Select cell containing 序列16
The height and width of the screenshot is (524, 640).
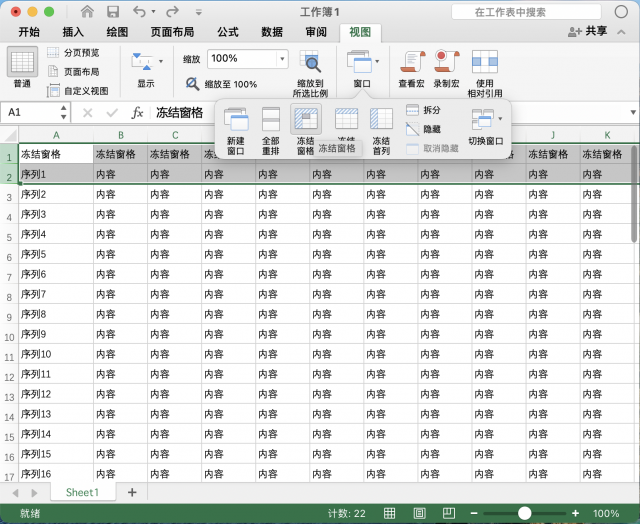point(56,474)
